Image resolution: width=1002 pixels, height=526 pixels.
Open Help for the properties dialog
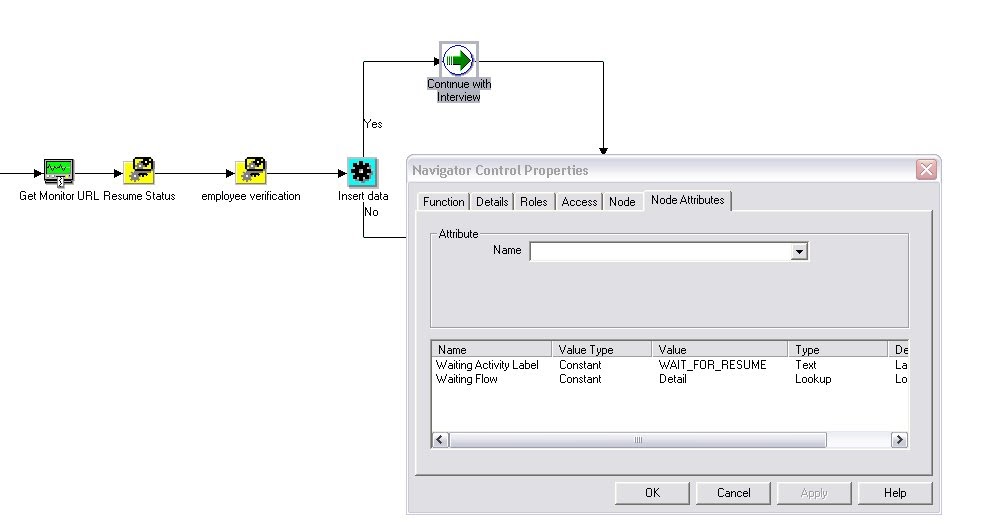[895, 493]
